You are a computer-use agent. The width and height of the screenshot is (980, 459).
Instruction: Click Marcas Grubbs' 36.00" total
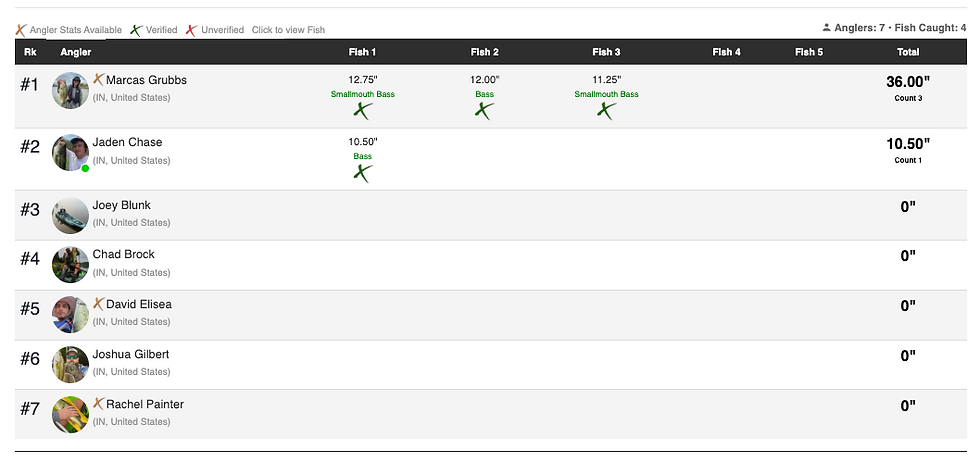click(907, 82)
